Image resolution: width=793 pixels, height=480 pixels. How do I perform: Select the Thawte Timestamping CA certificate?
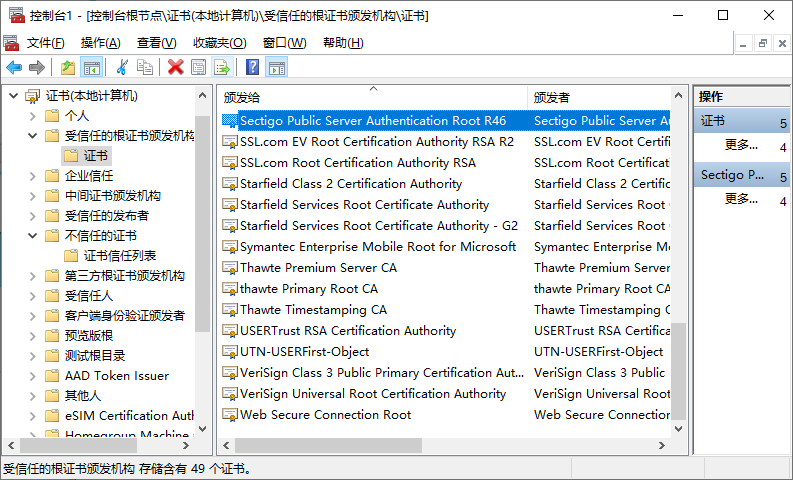point(312,310)
